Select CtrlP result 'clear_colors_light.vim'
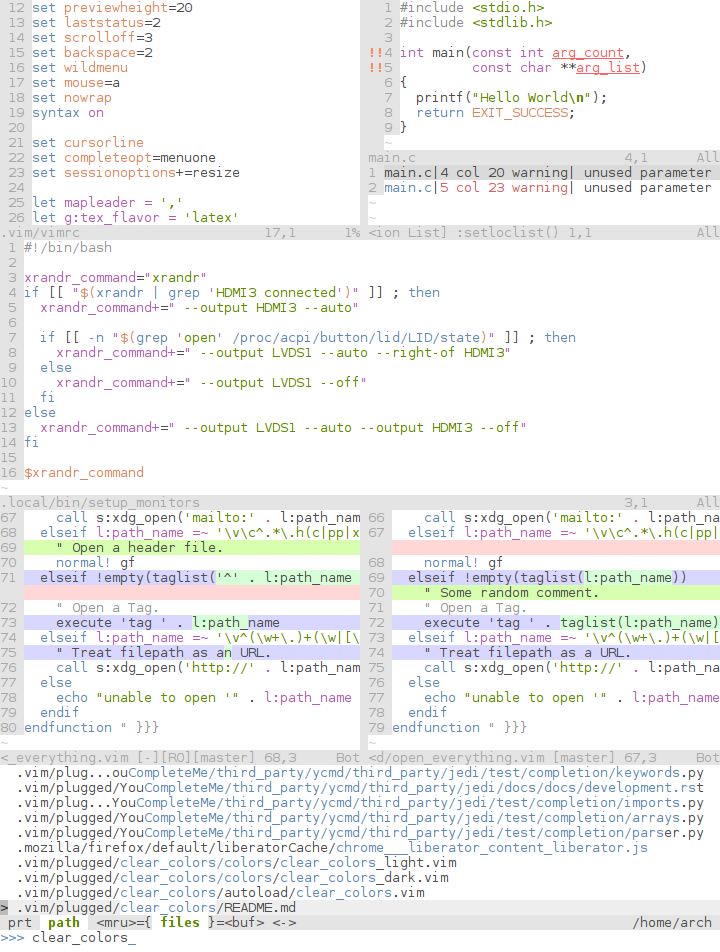The width and height of the screenshot is (720, 952). click(x=236, y=863)
